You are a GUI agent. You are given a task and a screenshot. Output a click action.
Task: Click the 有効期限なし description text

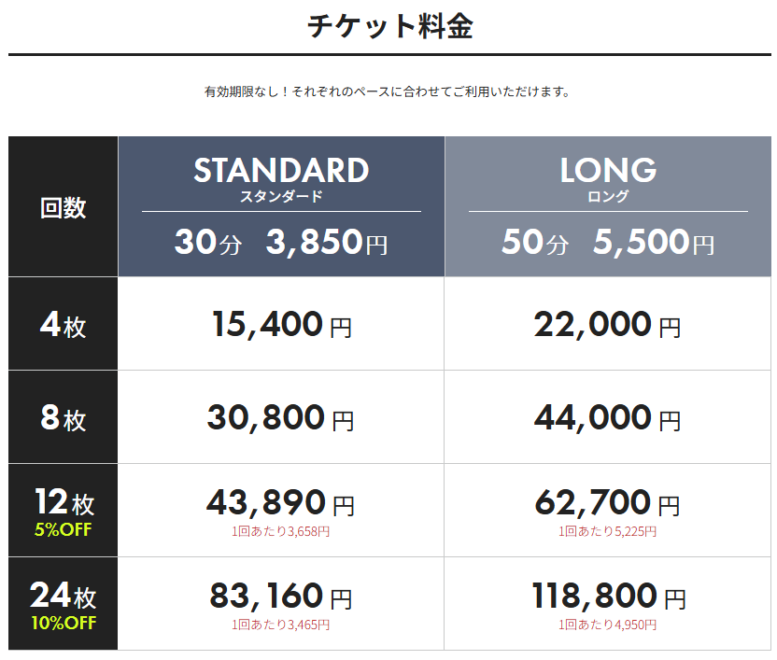(x=387, y=92)
